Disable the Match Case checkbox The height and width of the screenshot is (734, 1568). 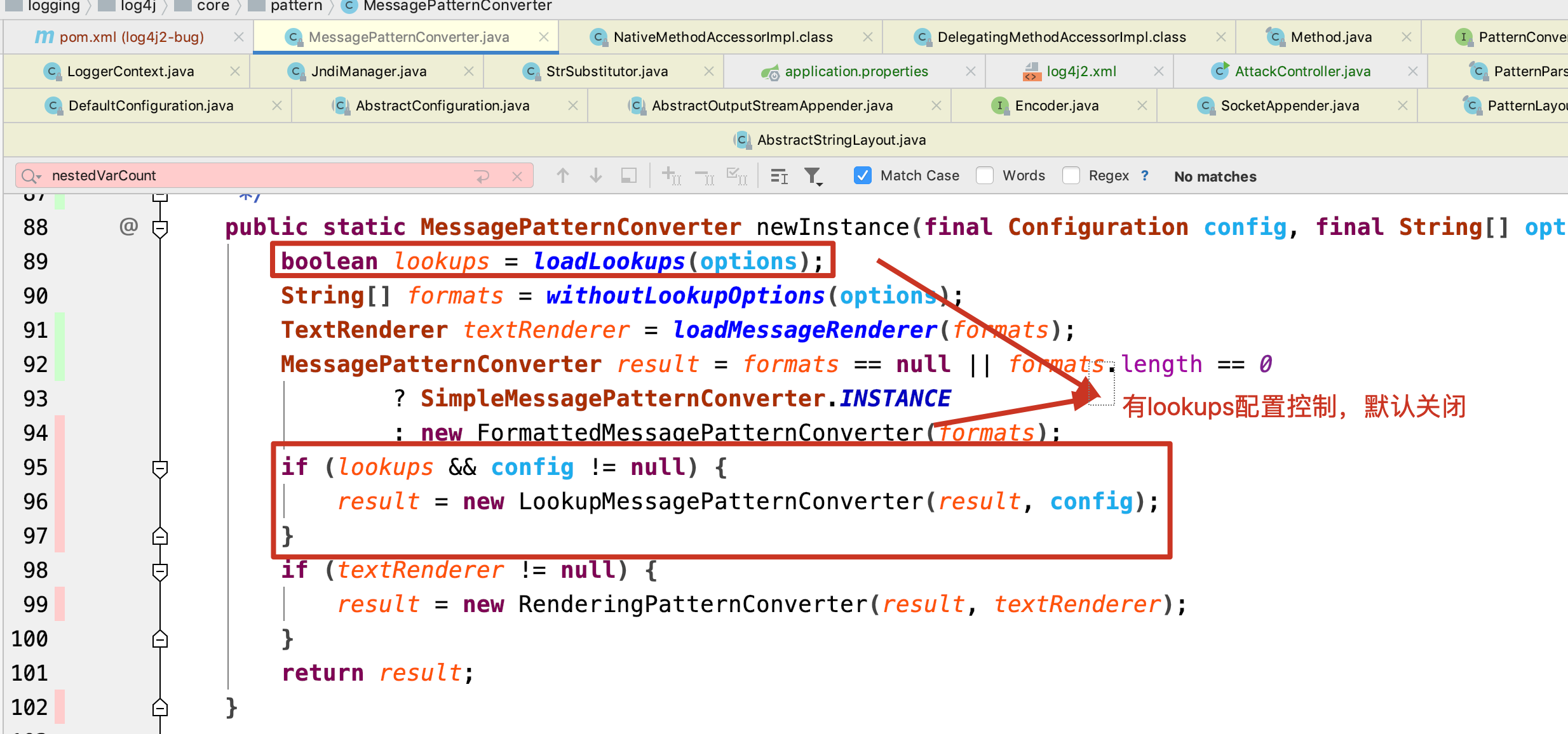(x=862, y=176)
